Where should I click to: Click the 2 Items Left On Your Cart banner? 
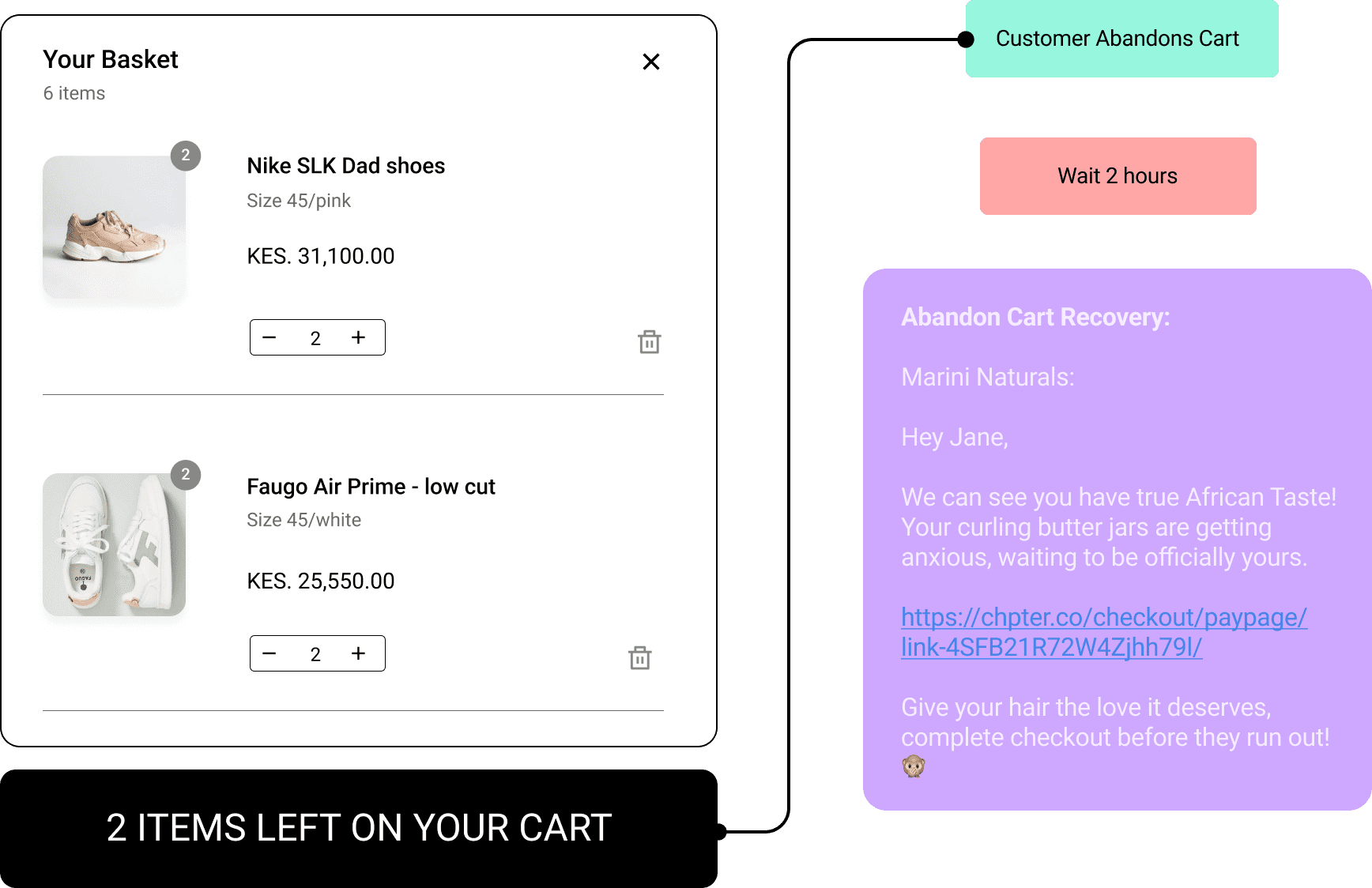pyautogui.click(x=359, y=828)
